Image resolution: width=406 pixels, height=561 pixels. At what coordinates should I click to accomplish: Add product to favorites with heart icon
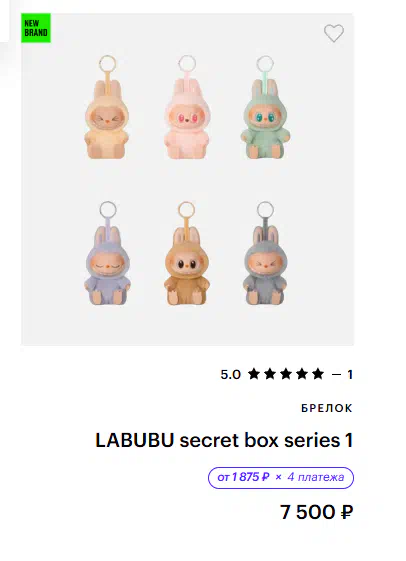pyautogui.click(x=334, y=33)
